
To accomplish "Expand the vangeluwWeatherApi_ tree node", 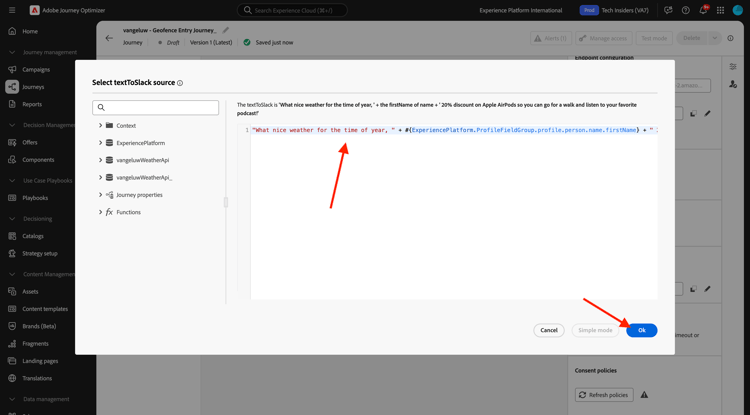I will point(100,177).
